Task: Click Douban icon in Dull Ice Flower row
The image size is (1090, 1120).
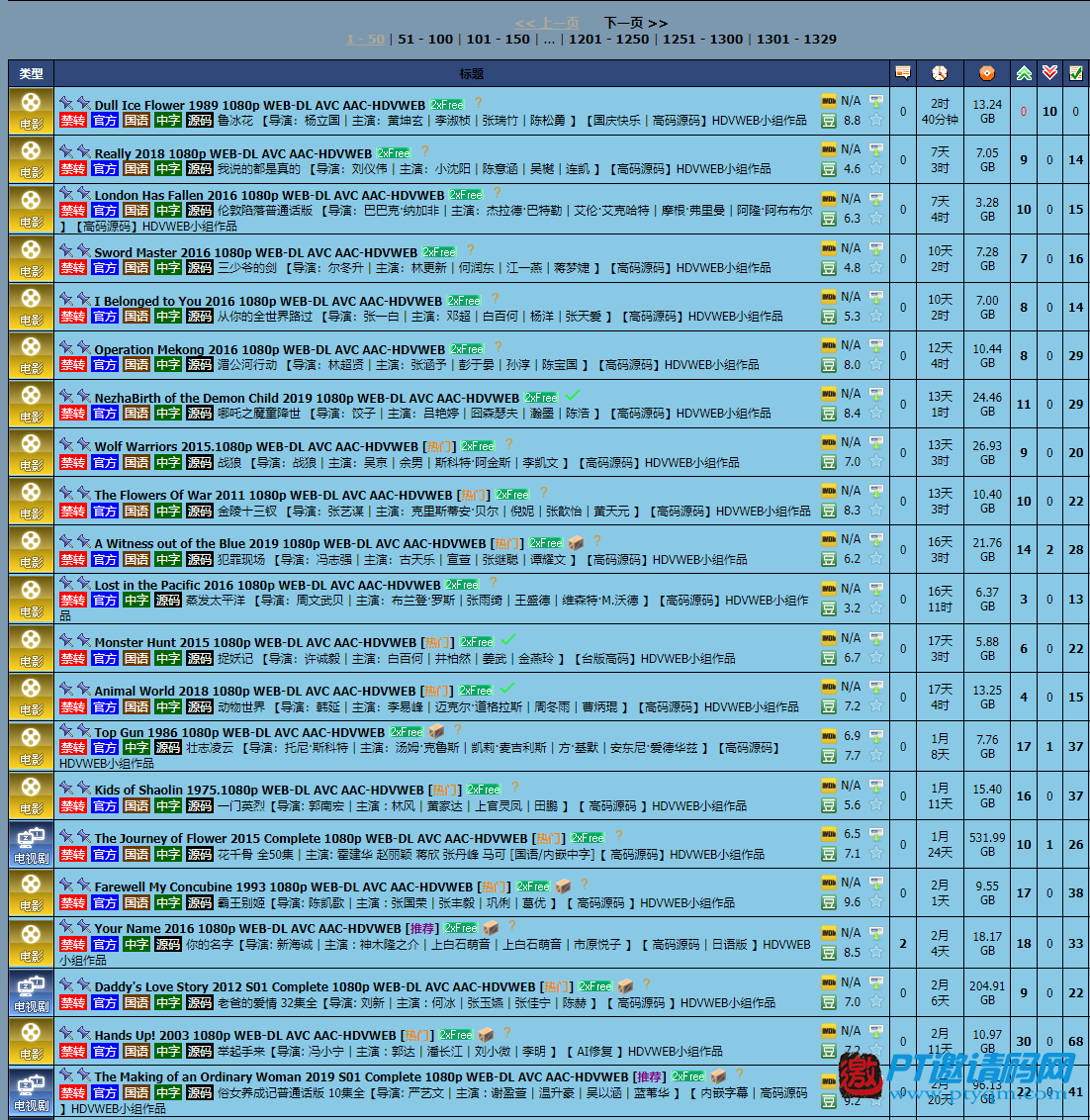Action: point(829,121)
